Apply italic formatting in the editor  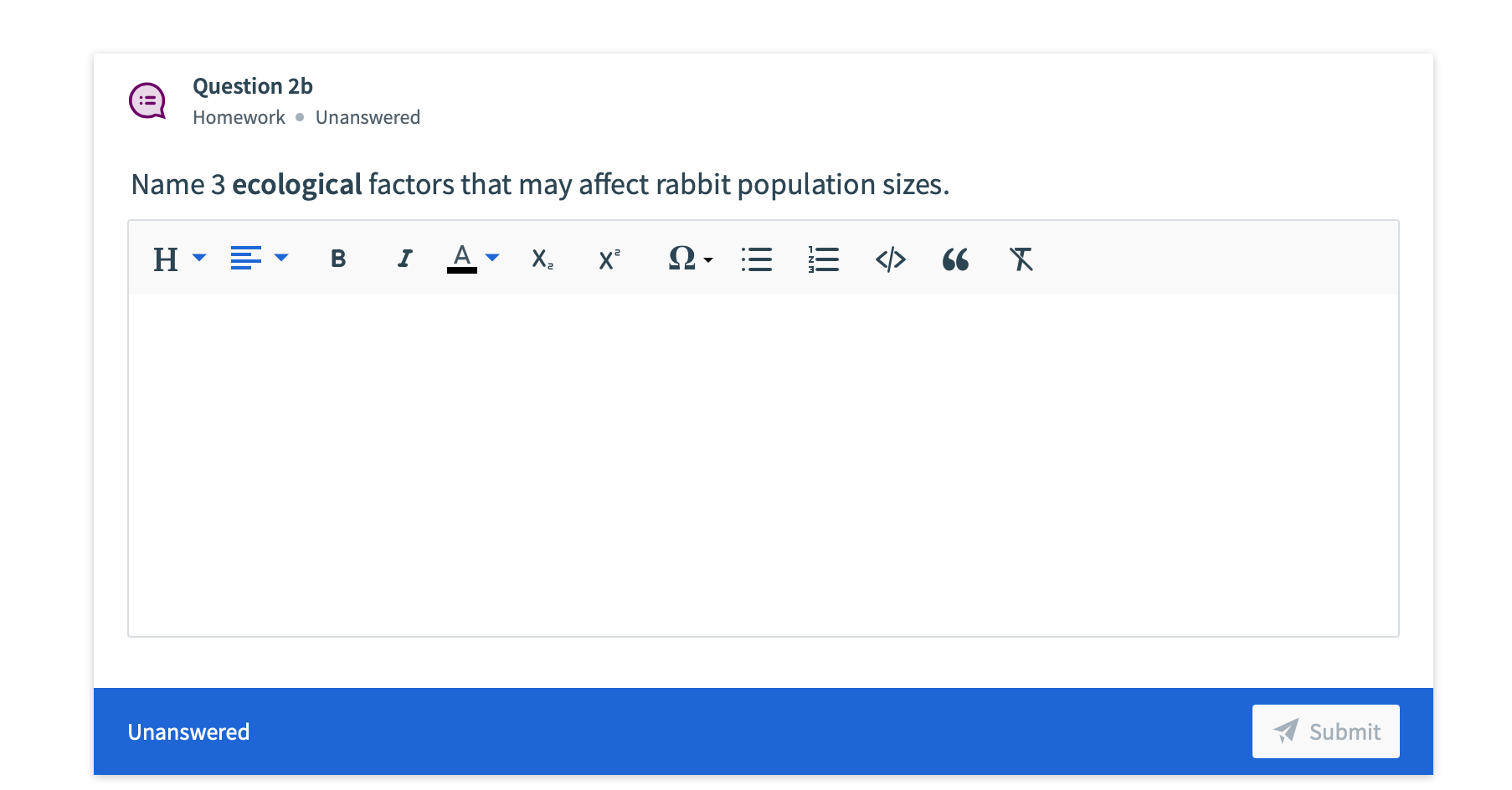pyautogui.click(x=404, y=259)
